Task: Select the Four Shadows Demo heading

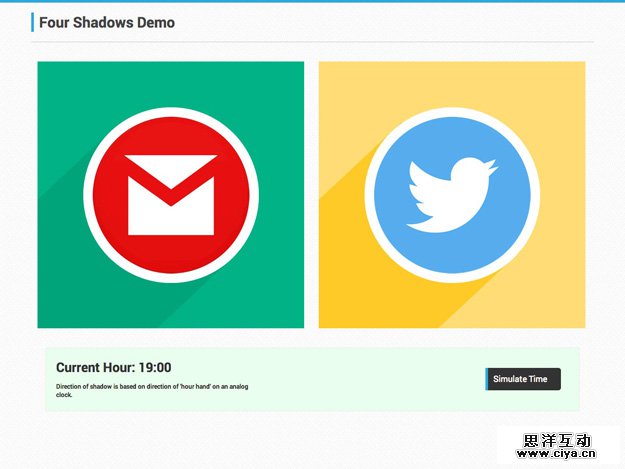Action: (x=107, y=22)
